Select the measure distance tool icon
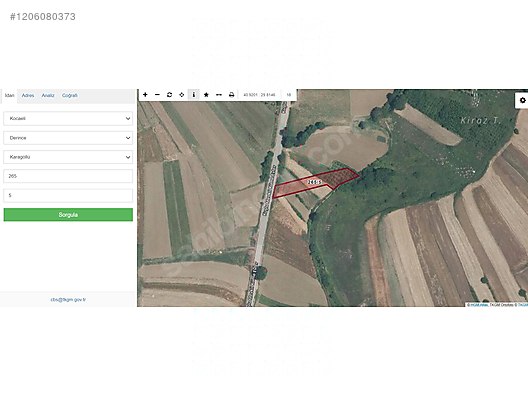Image resolution: width=528 pixels, height=396 pixels. pyautogui.click(x=219, y=95)
